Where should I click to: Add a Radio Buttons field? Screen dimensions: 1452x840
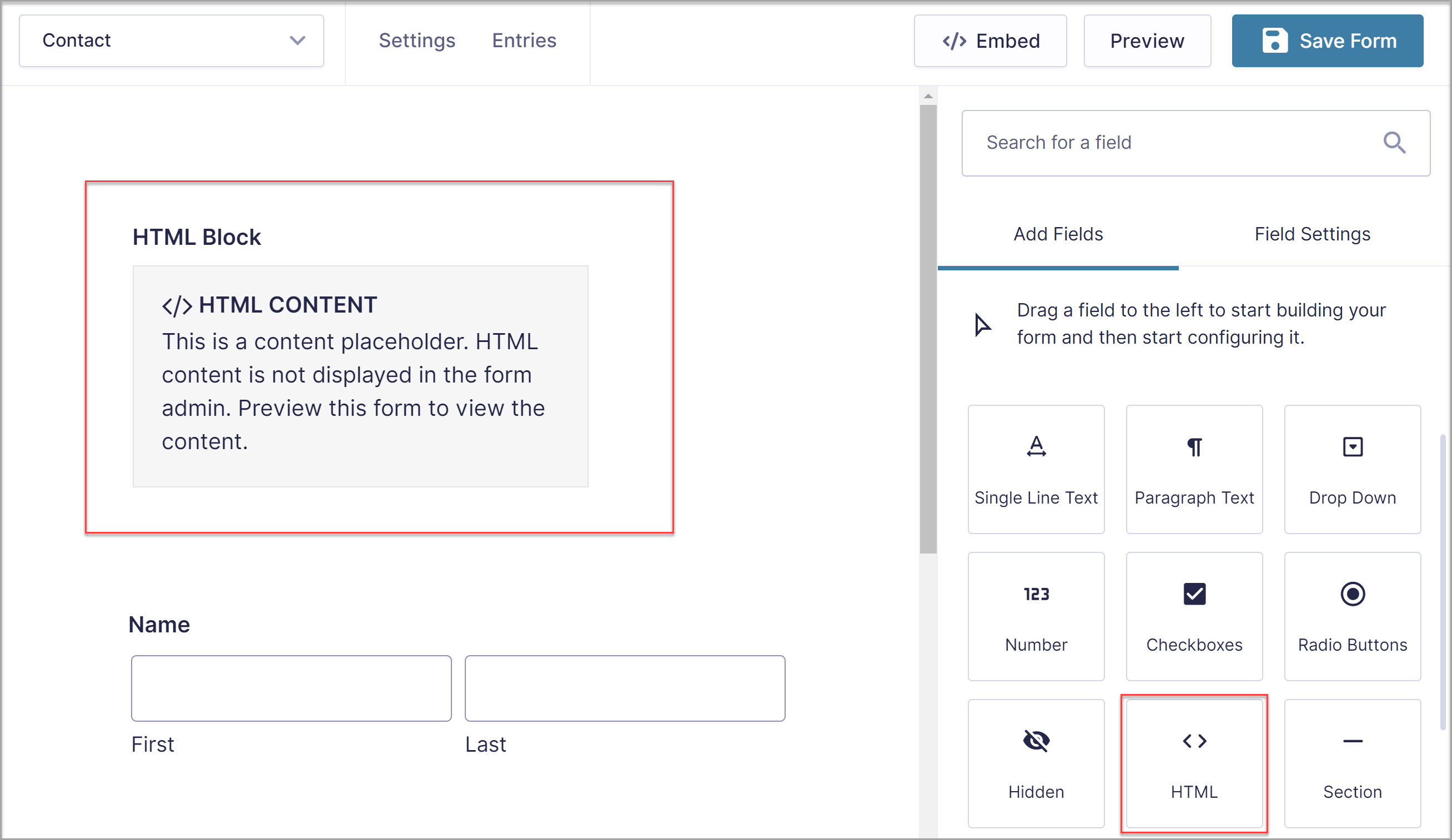point(1352,616)
